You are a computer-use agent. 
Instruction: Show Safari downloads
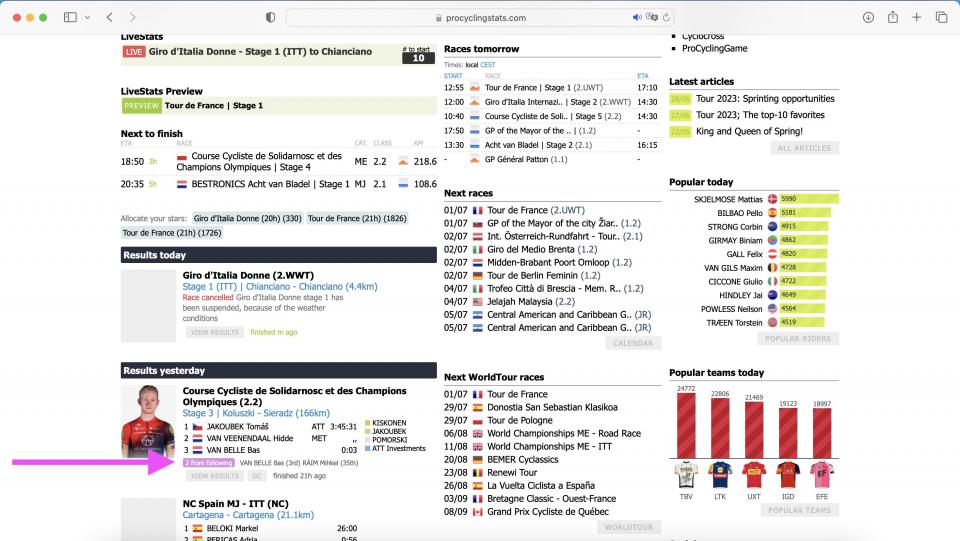(868, 17)
